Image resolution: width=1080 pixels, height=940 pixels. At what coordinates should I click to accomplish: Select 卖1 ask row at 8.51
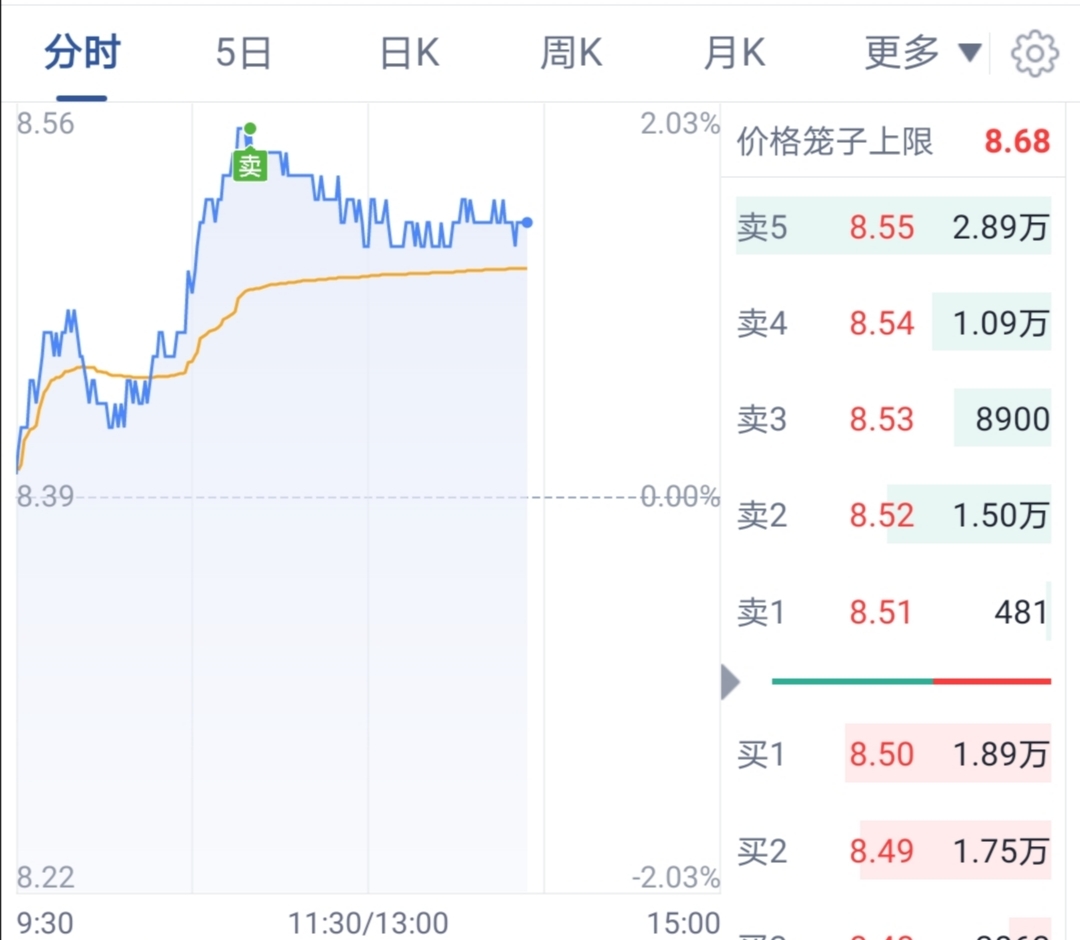(893, 612)
